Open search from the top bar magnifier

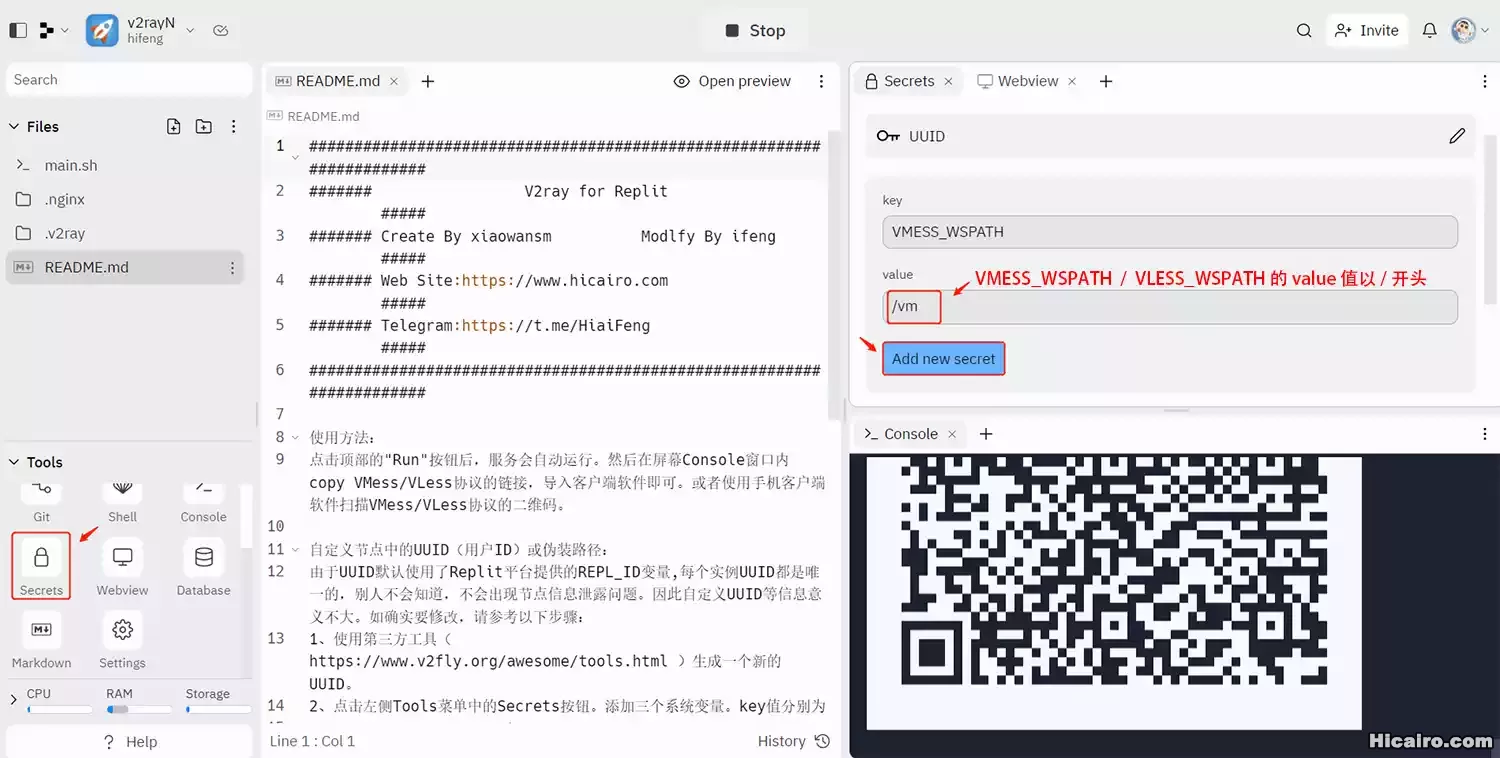pyautogui.click(x=1304, y=30)
